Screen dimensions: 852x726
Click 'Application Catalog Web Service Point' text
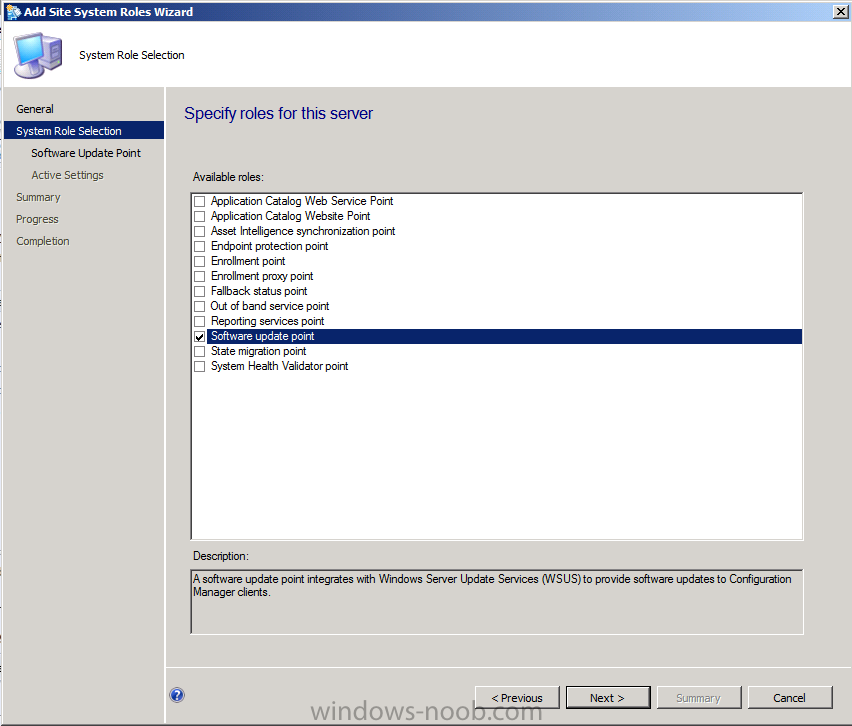[x=302, y=201]
